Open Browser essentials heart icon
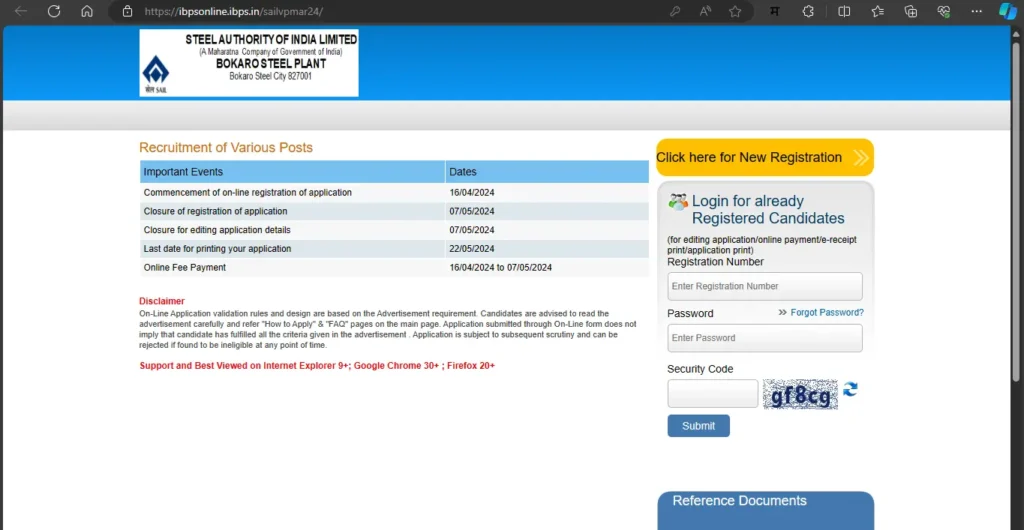The width and height of the screenshot is (1024, 530). click(943, 12)
